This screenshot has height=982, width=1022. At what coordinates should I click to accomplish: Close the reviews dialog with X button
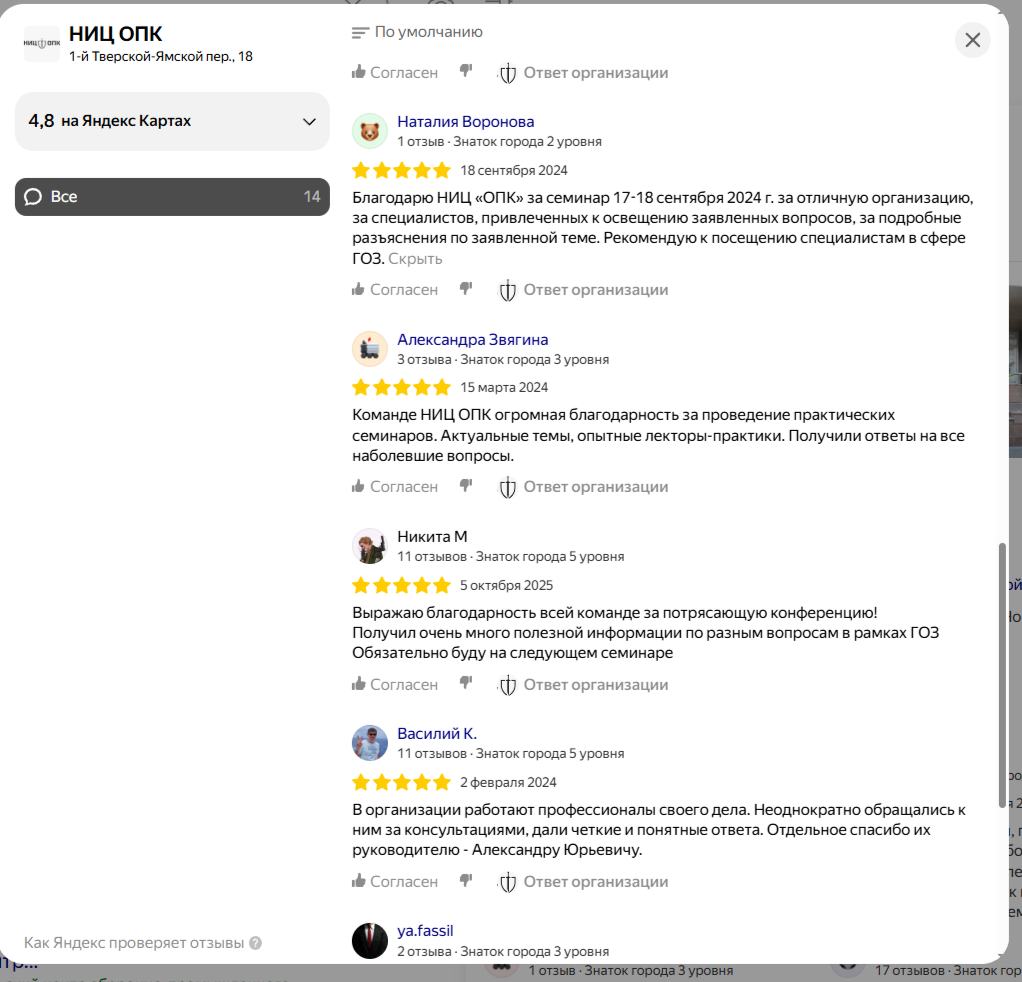(x=972, y=40)
